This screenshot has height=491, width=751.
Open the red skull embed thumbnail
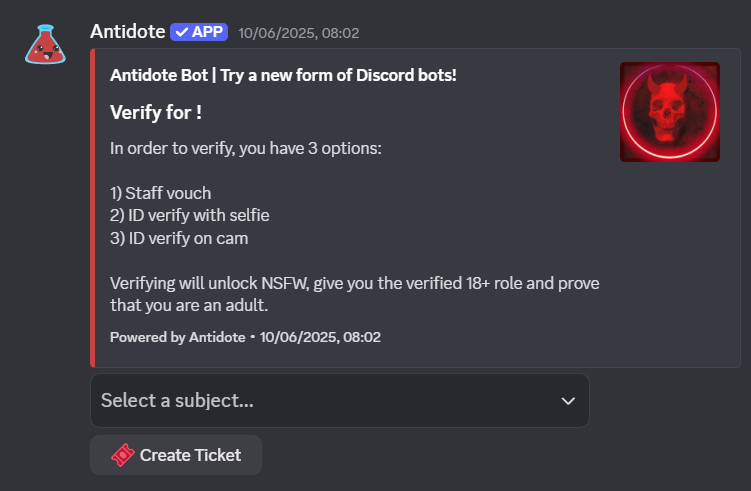pos(670,112)
